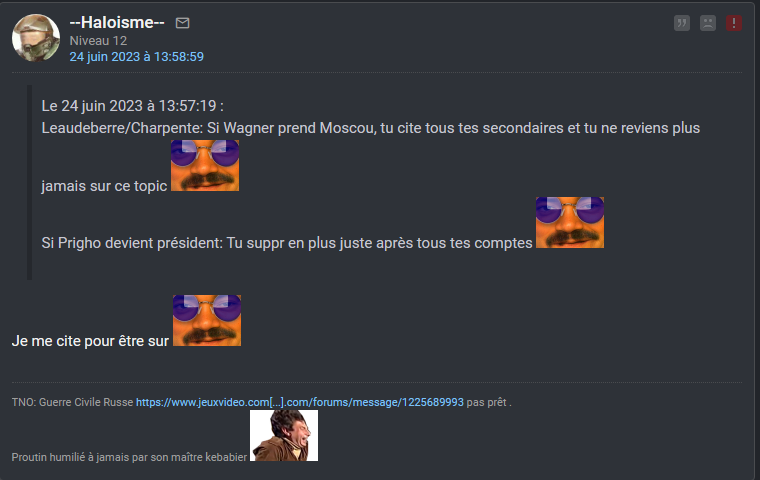
Task: Click the envelope private message icon
Action: coord(182,23)
